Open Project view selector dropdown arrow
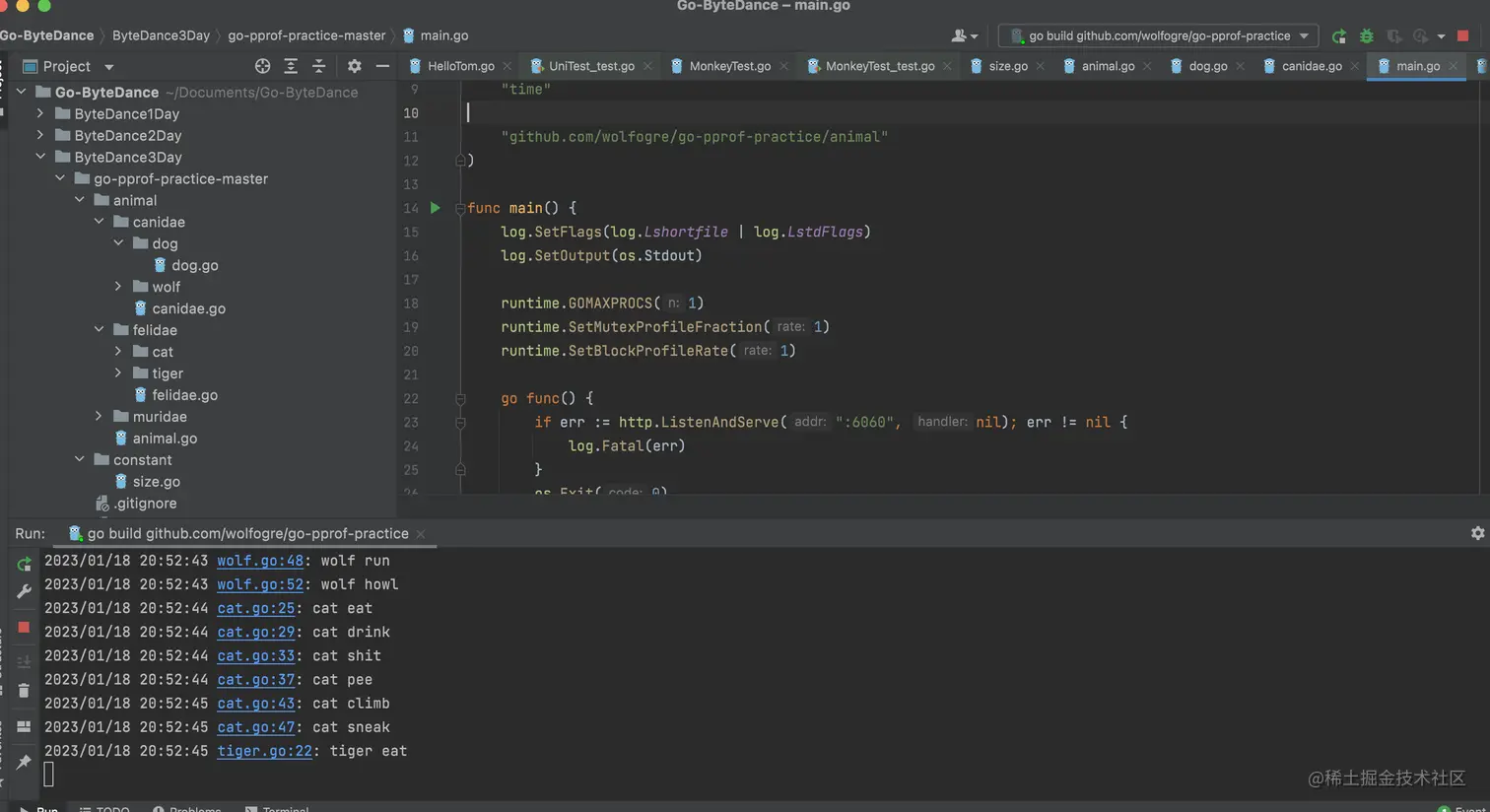The height and width of the screenshot is (812, 1490). 109,67
